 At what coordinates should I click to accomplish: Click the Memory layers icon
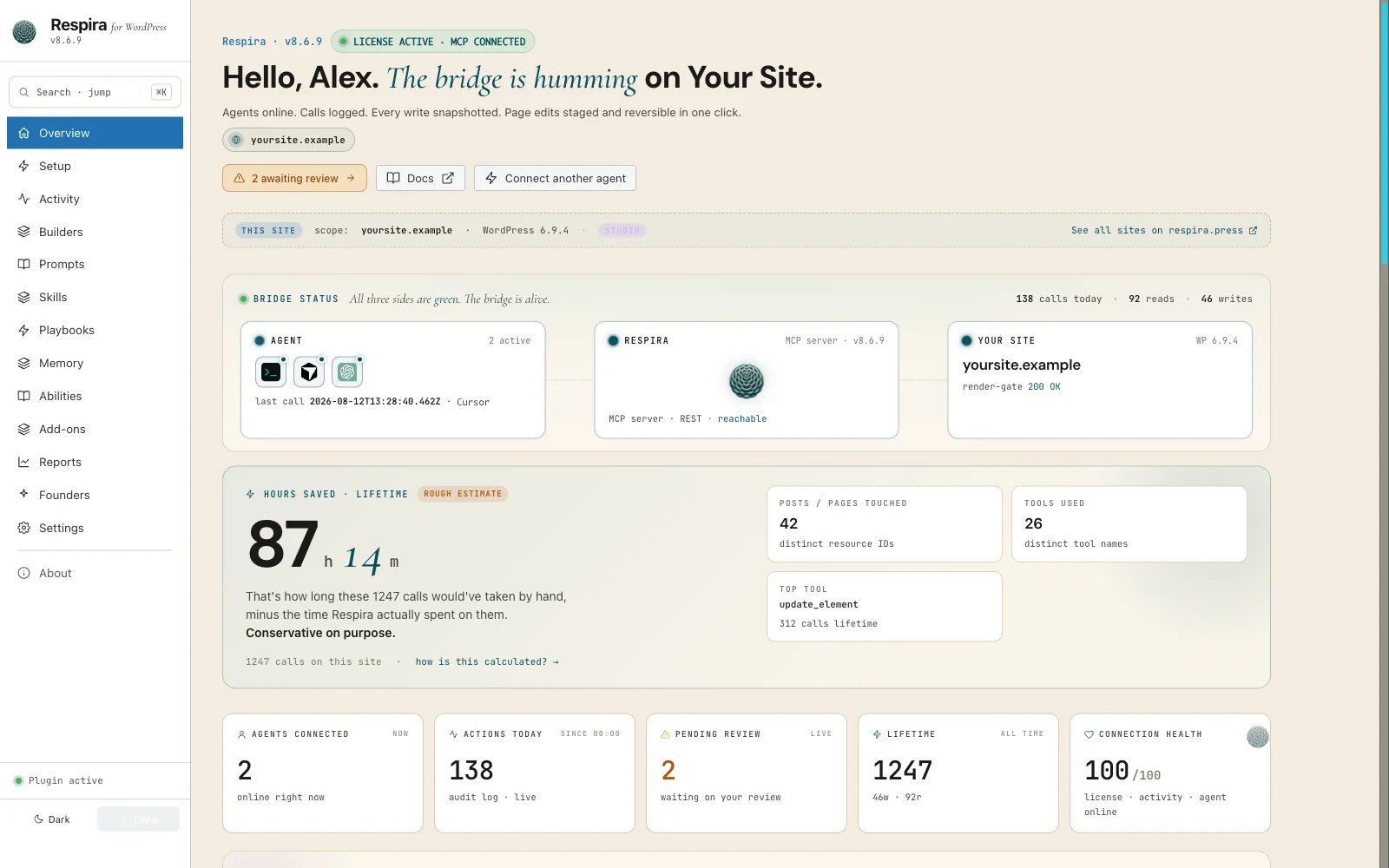pyautogui.click(x=24, y=363)
